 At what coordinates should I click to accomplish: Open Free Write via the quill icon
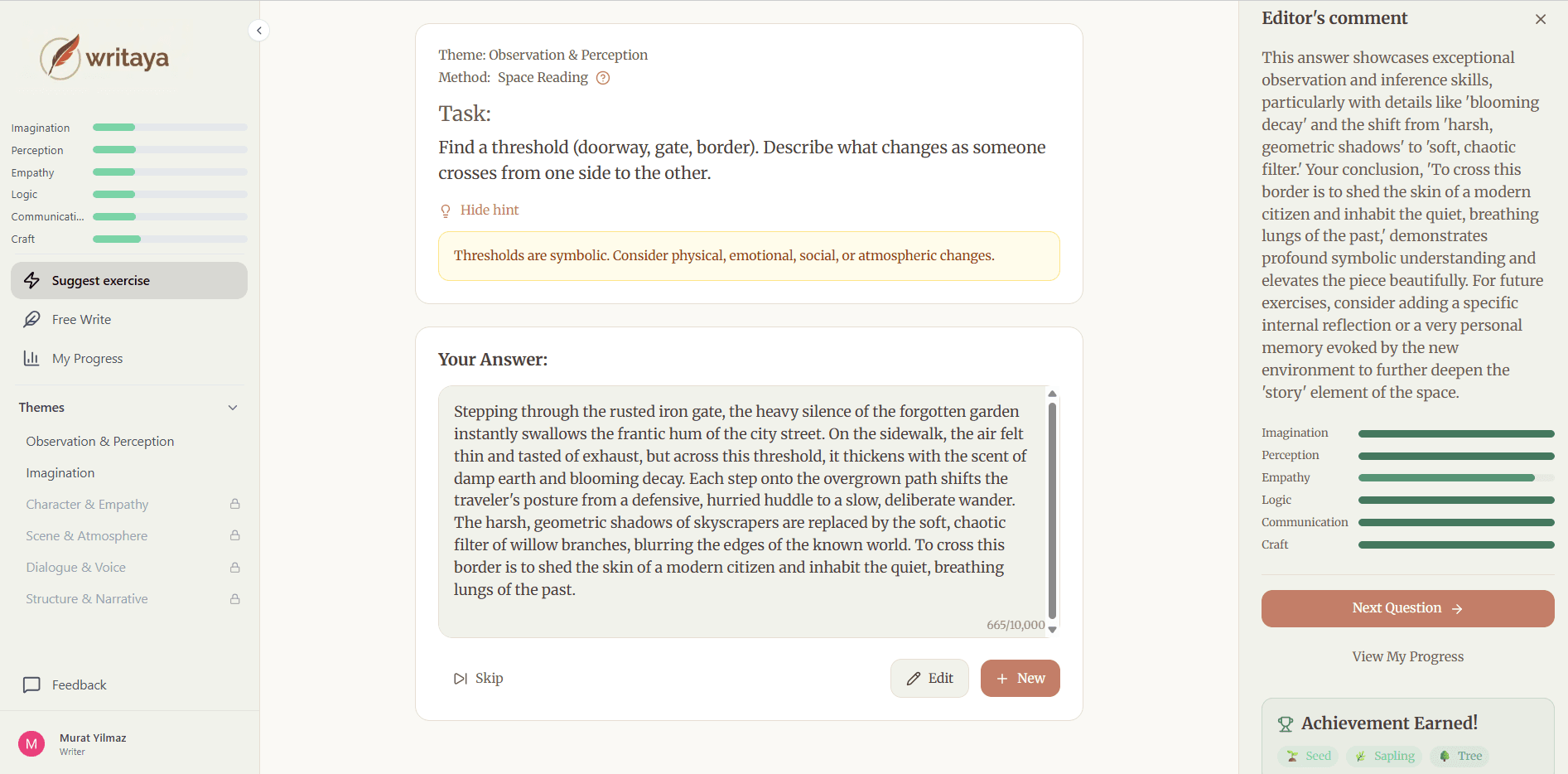click(31, 319)
